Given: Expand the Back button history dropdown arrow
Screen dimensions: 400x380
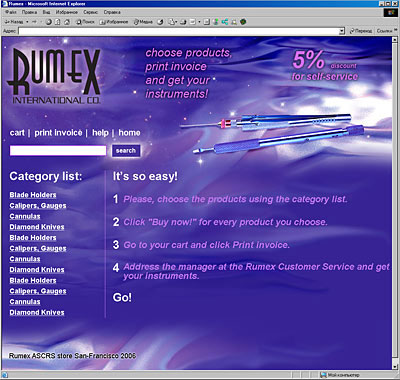Looking at the screenshot, I should (x=27, y=22).
